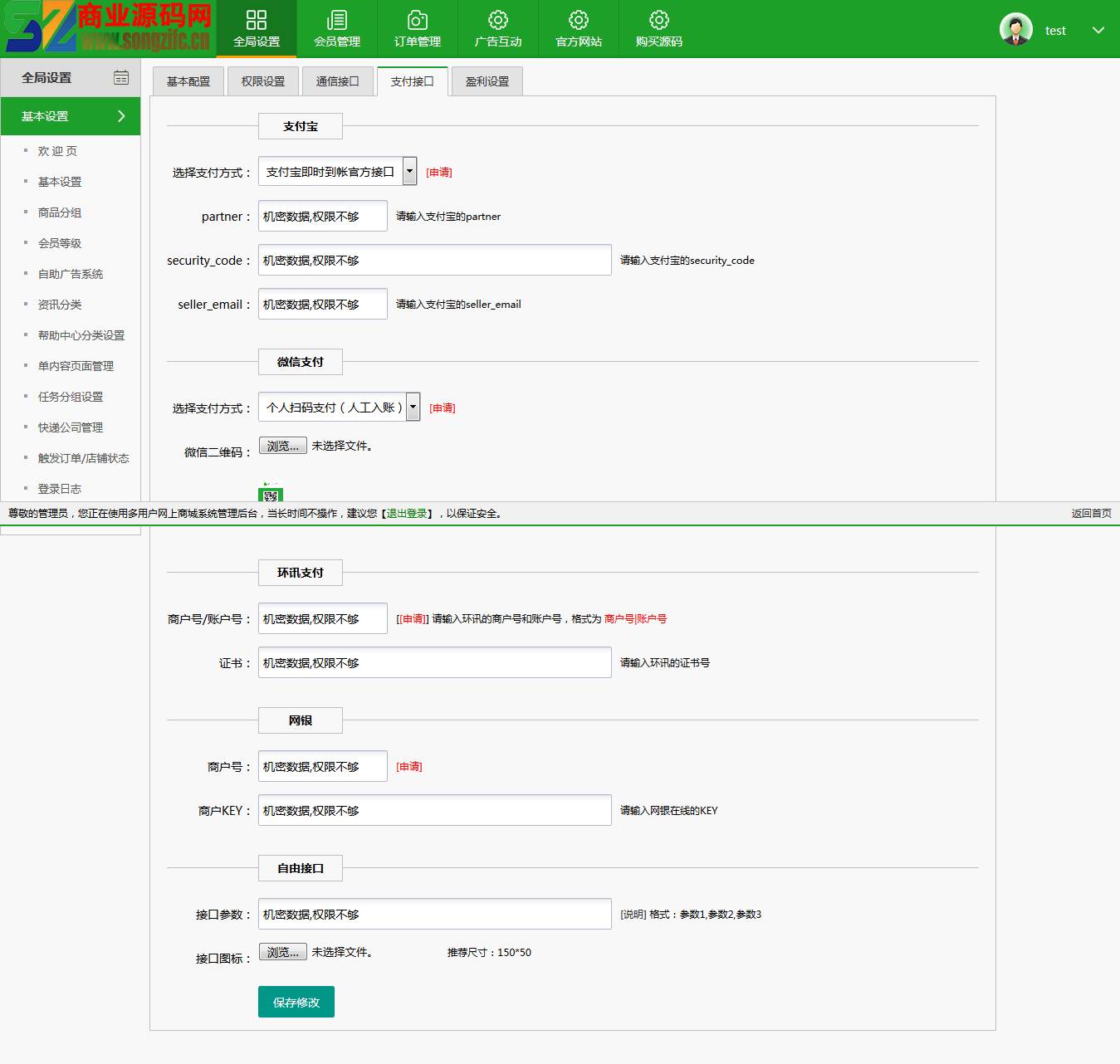Image resolution: width=1120 pixels, height=1064 pixels.
Task: Expand the 基本设置 sidebar section
Action: pyautogui.click(x=121, y=116)
